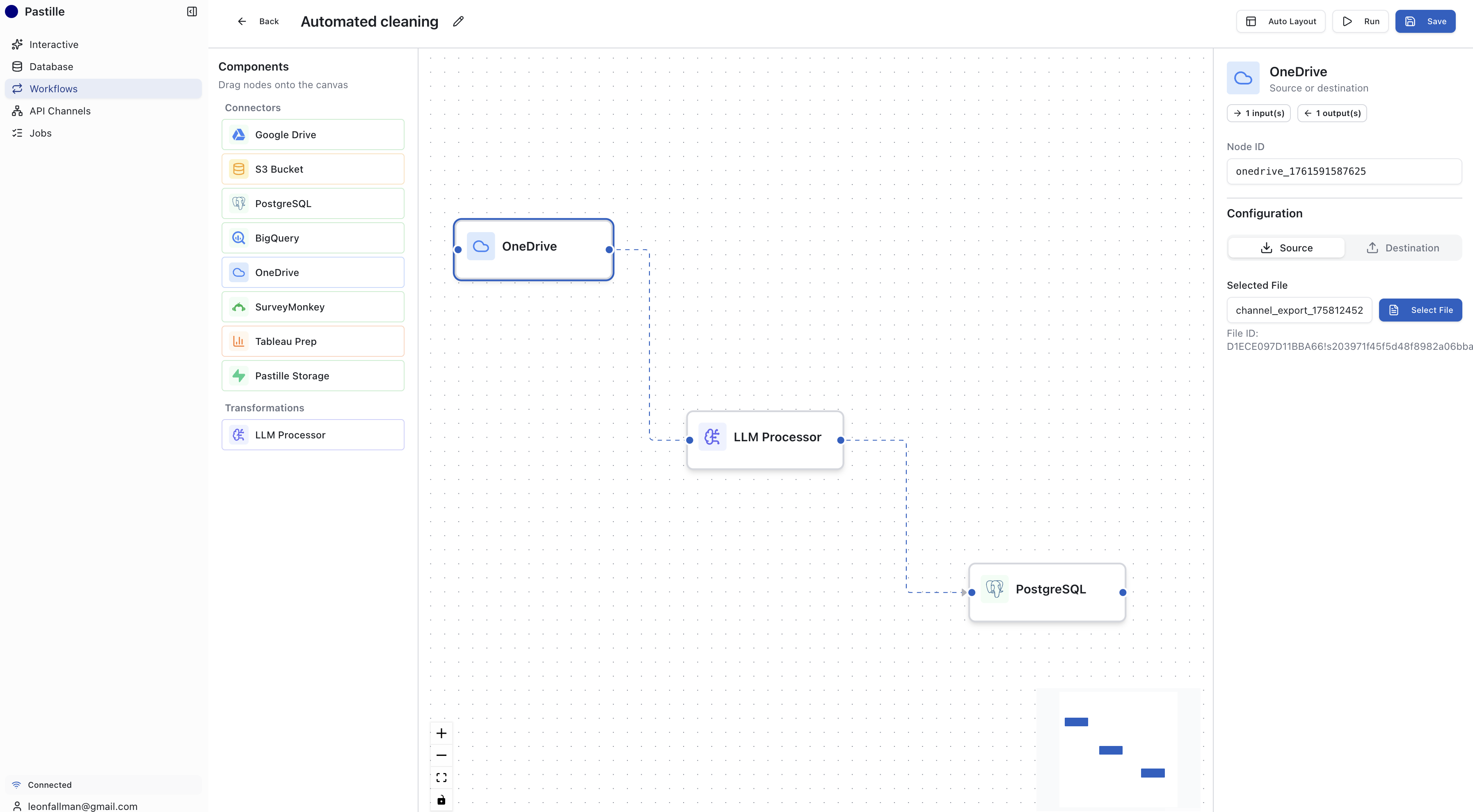Click the Google Drive connector icon

tap(238, 135)
